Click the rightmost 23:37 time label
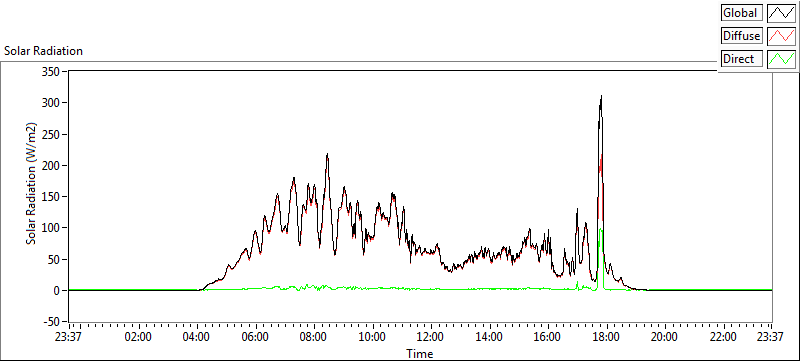The image size is (800, 361). (x=771, y=337)
